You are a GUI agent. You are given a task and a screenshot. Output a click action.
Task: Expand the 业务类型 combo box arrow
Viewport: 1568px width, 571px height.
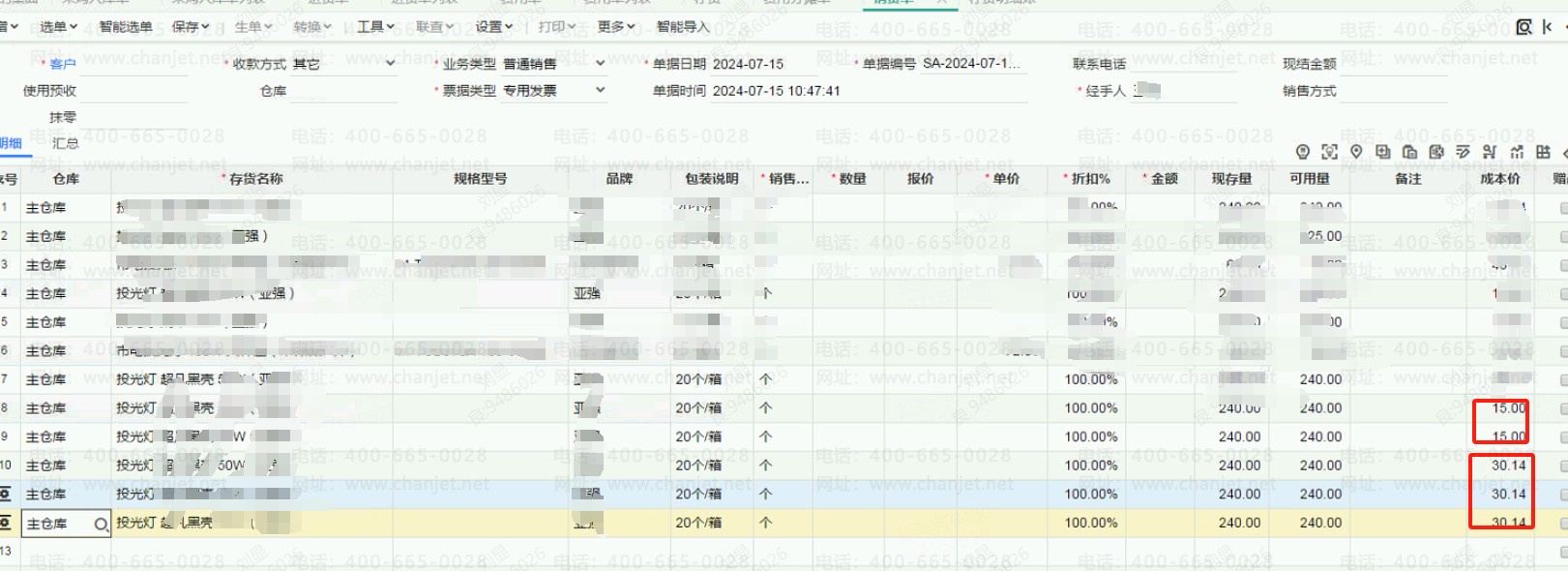(x=600, y=63)
